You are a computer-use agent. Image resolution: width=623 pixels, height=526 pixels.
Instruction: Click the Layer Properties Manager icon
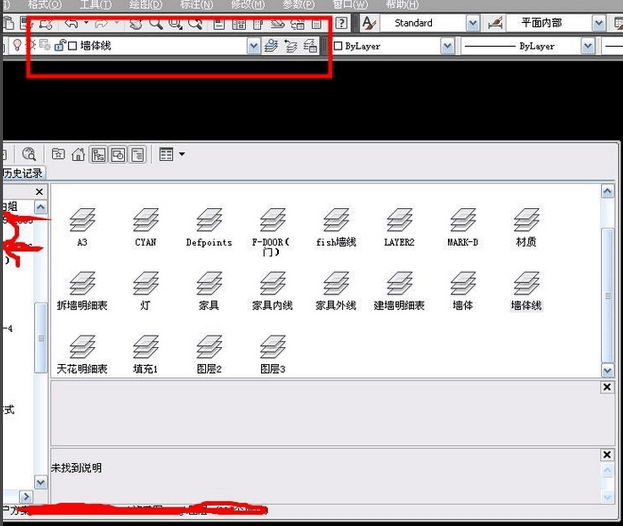269,46
